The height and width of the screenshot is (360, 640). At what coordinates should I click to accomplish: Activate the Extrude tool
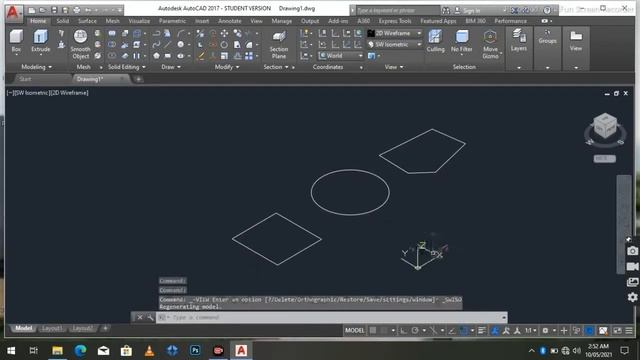click(40, 41)
